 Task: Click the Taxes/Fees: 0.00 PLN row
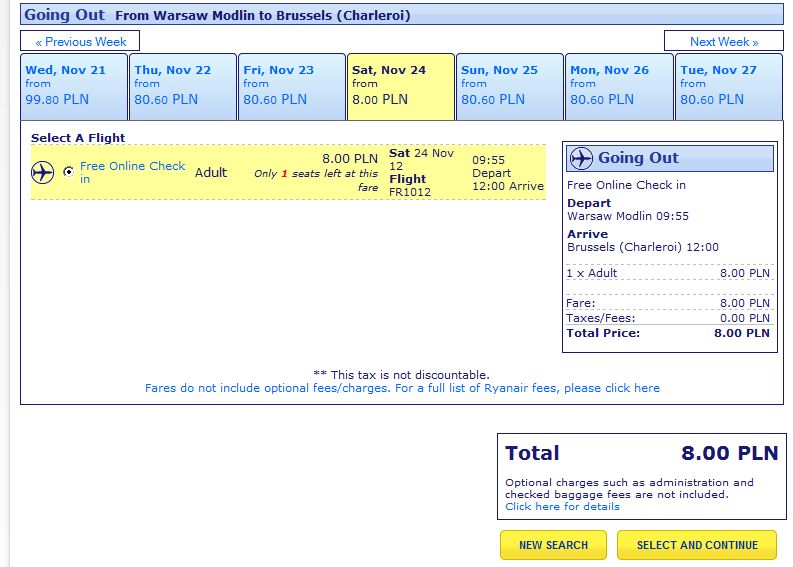pos(668,318)
